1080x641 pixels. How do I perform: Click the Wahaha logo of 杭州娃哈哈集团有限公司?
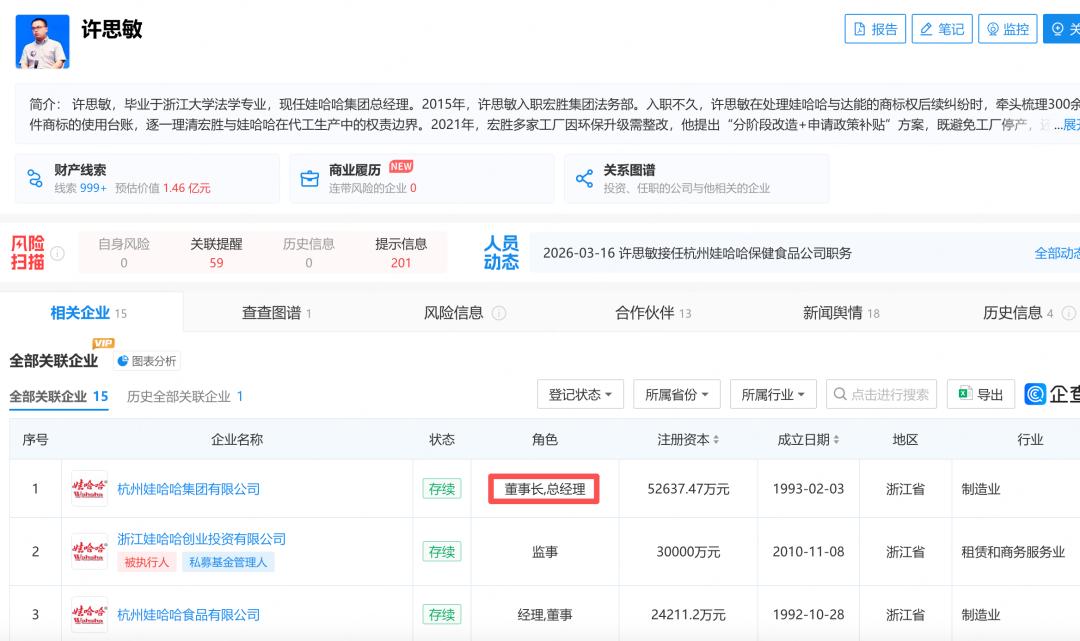90,489
